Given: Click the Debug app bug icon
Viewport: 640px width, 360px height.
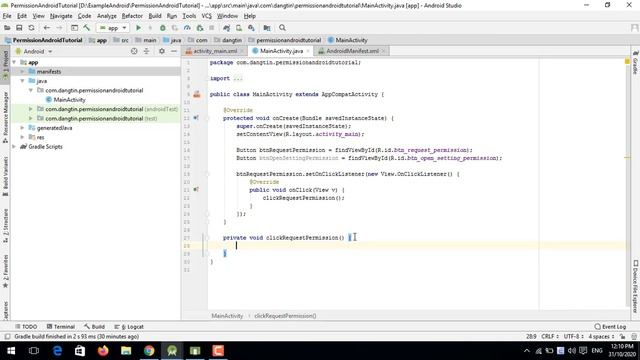Looking at the screenshot, I should (x=162, y=28).
